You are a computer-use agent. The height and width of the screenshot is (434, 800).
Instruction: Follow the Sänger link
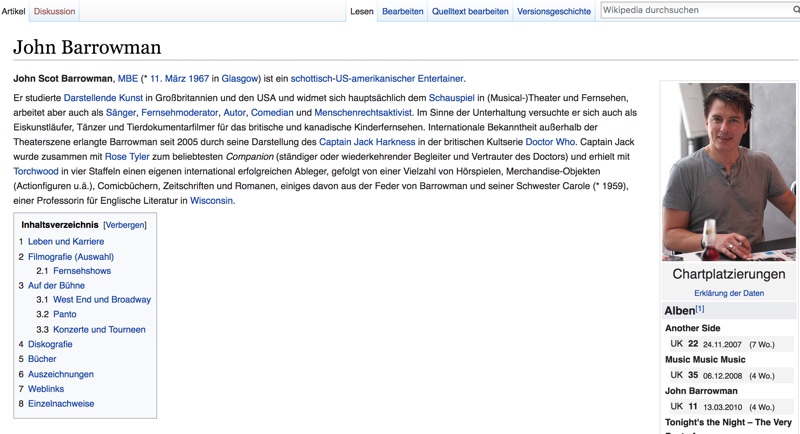pyautogui.click(x=121, y=113)
